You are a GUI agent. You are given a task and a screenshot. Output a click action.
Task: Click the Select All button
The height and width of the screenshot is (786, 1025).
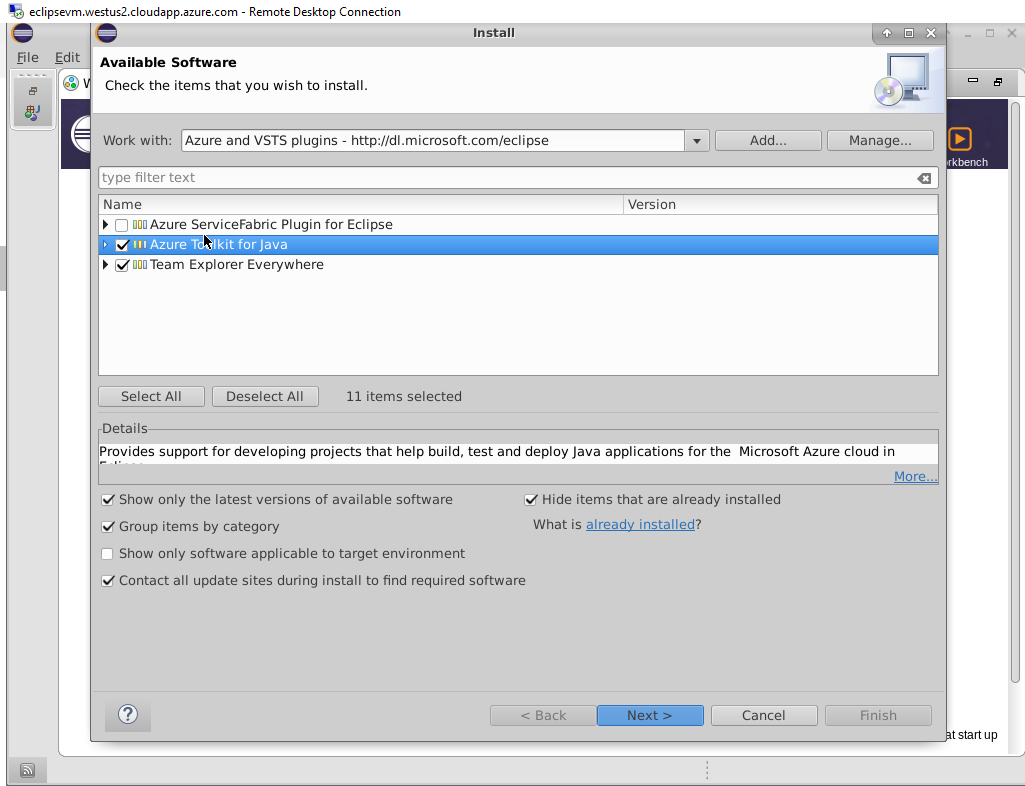coord(151,396)
